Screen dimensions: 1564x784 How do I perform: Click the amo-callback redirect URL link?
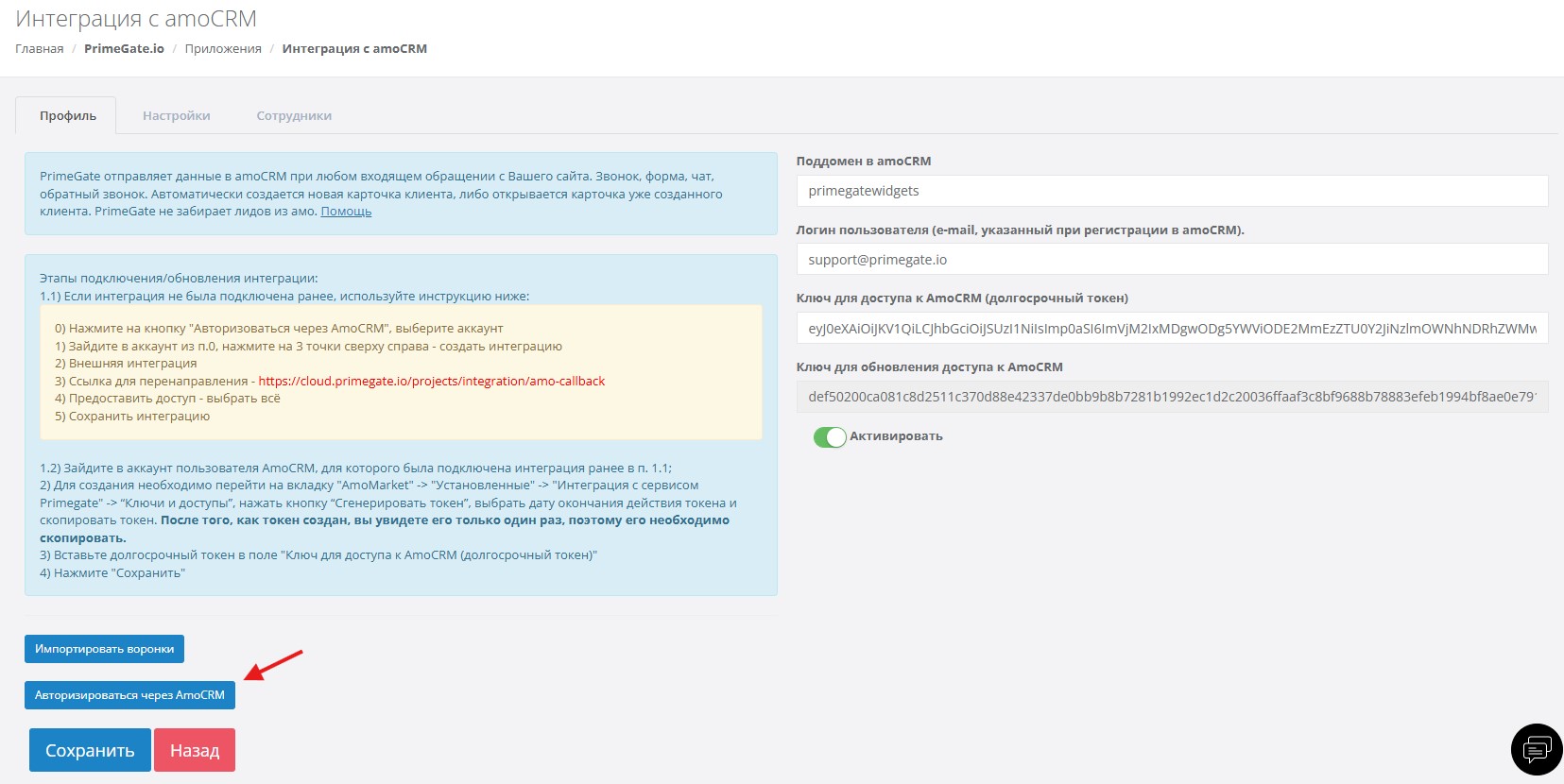coord(432,381)
